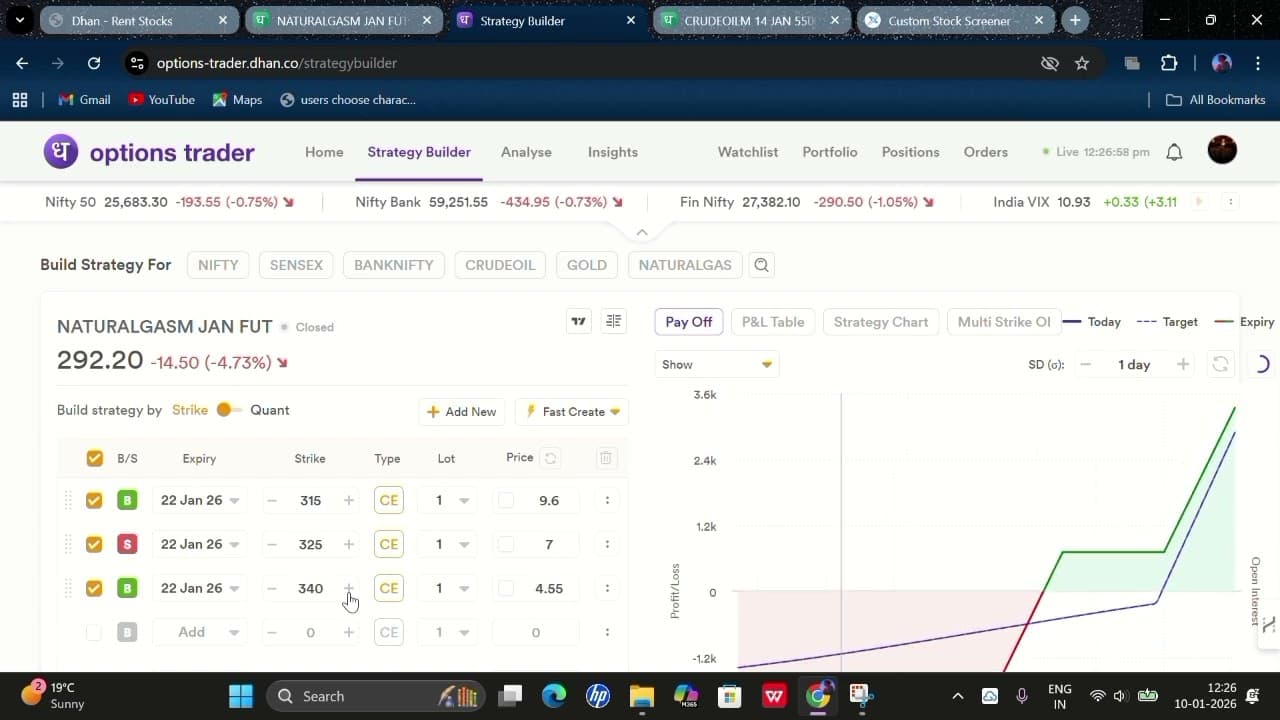Toggle the select-all legs checkbox in header

94,458
